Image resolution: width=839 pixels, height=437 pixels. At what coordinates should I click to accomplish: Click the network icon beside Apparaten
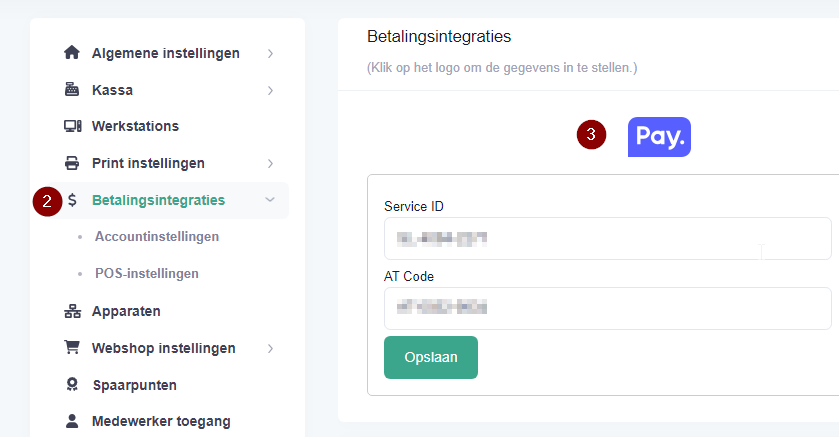pyautogui.click(x=72, y=311)
